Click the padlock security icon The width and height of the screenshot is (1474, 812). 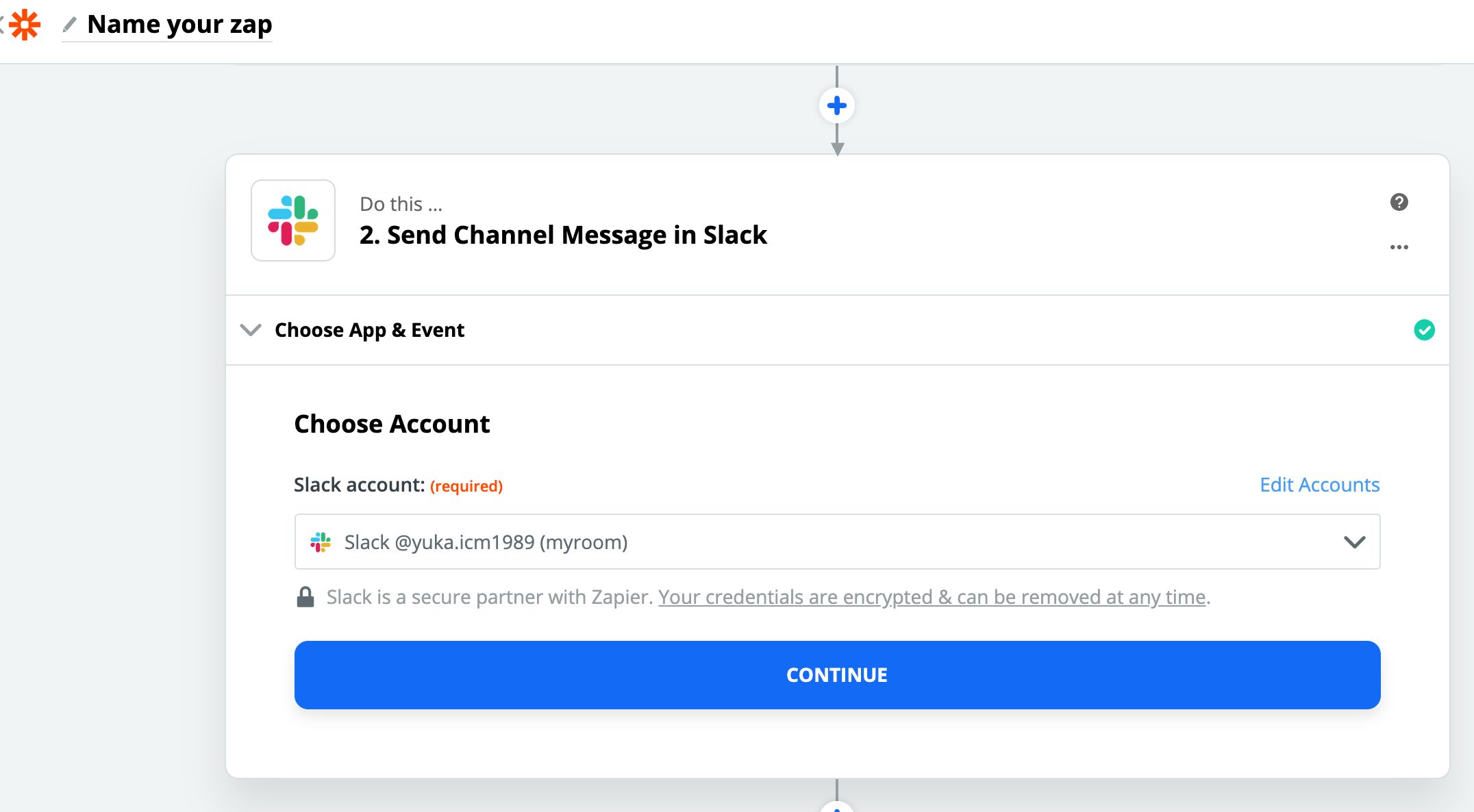[x=305, y=597]
